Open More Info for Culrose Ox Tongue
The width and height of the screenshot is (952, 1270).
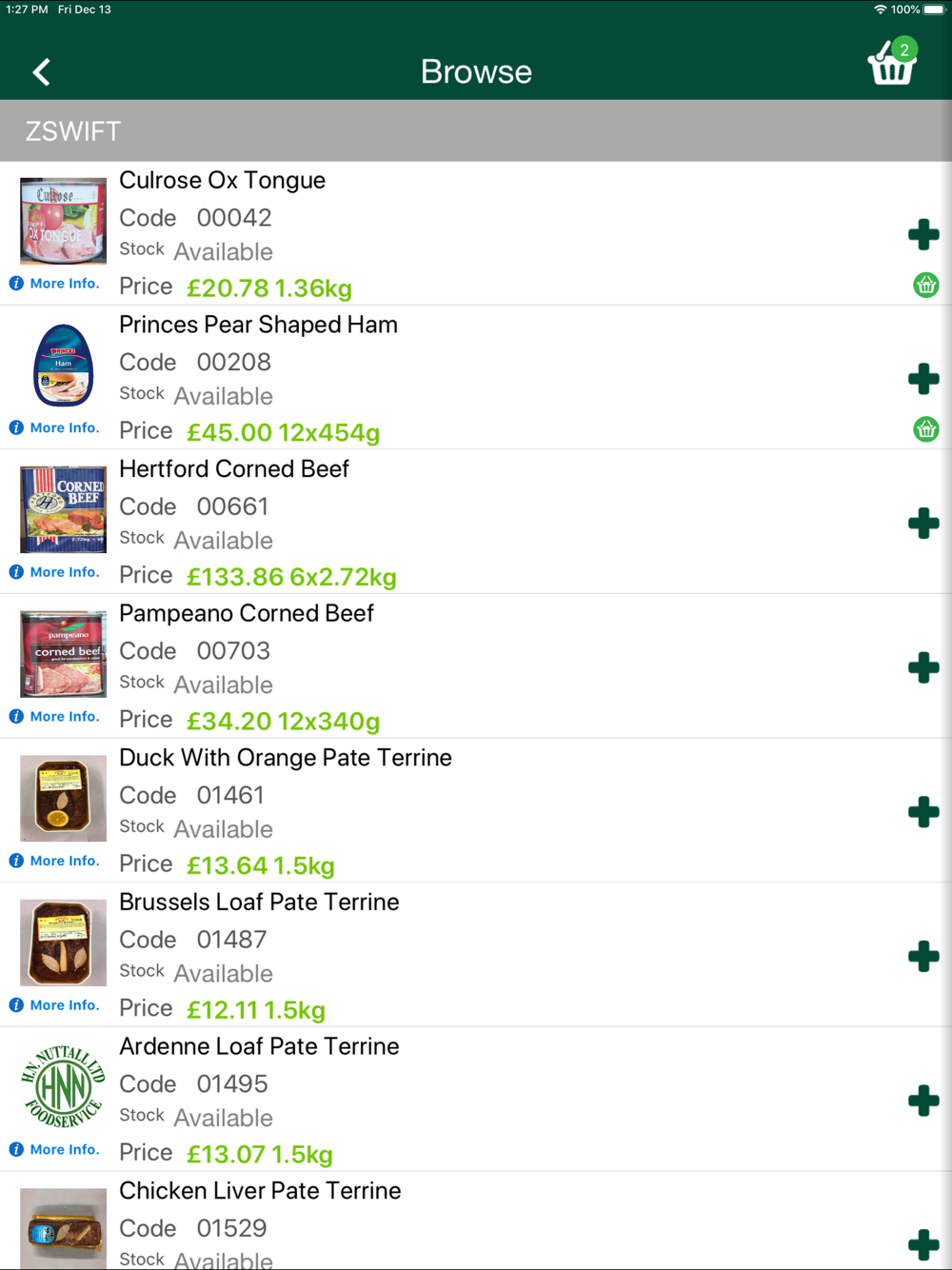pyautogui.click(x=54, y=284)
